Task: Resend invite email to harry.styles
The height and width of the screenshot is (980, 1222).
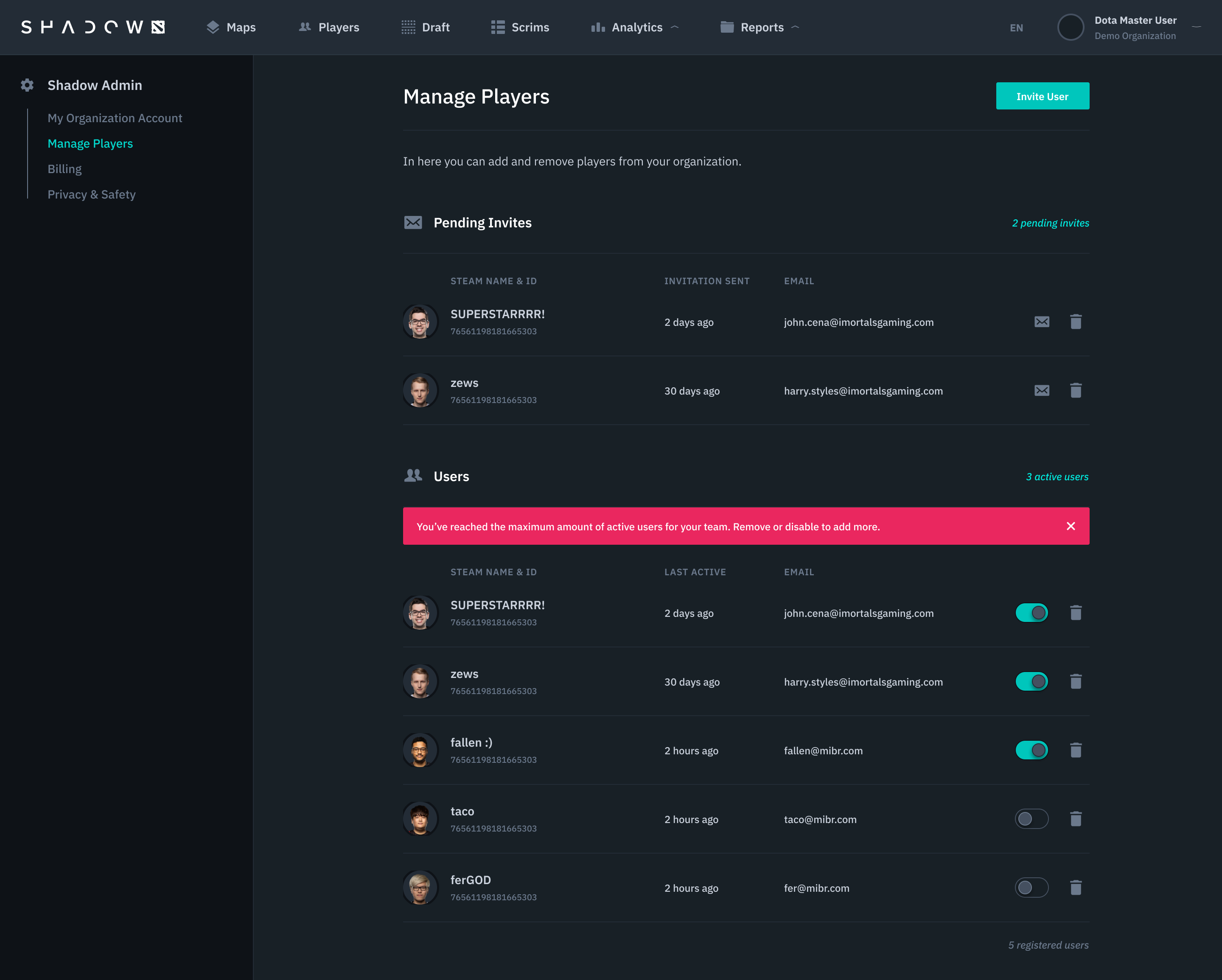Action: tap(1041, 391)
